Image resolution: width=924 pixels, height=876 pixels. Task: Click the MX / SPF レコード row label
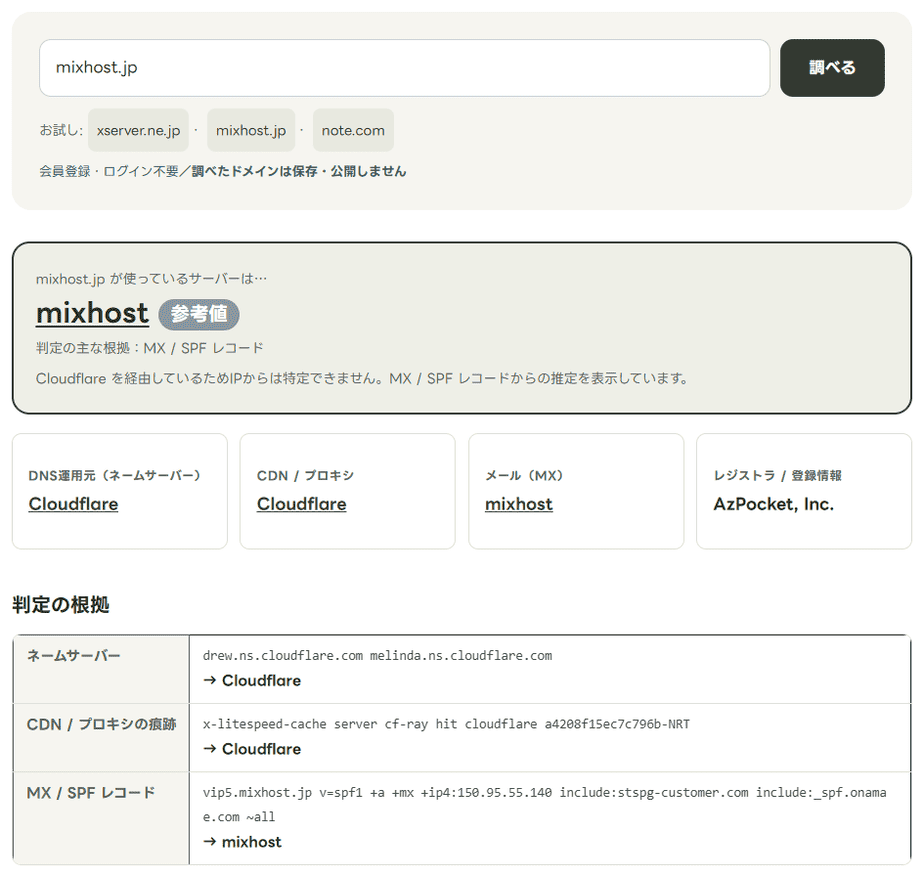[x=91, y=793]
